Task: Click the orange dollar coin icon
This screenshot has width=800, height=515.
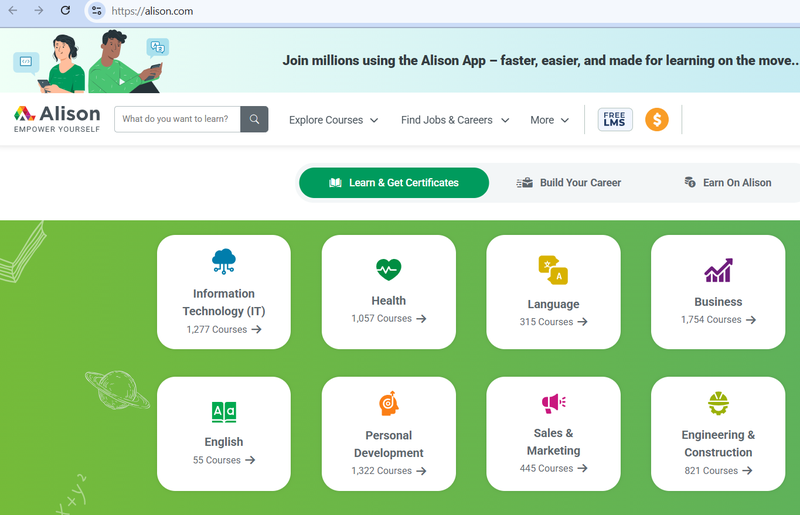Action: point(657,119)
